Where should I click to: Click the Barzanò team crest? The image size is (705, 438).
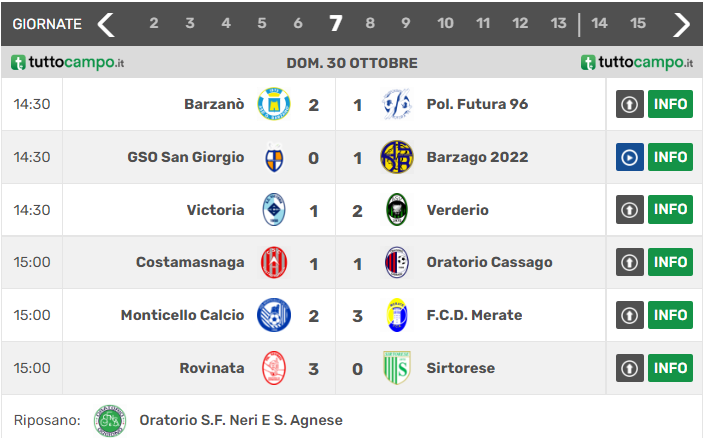[273, 104]
